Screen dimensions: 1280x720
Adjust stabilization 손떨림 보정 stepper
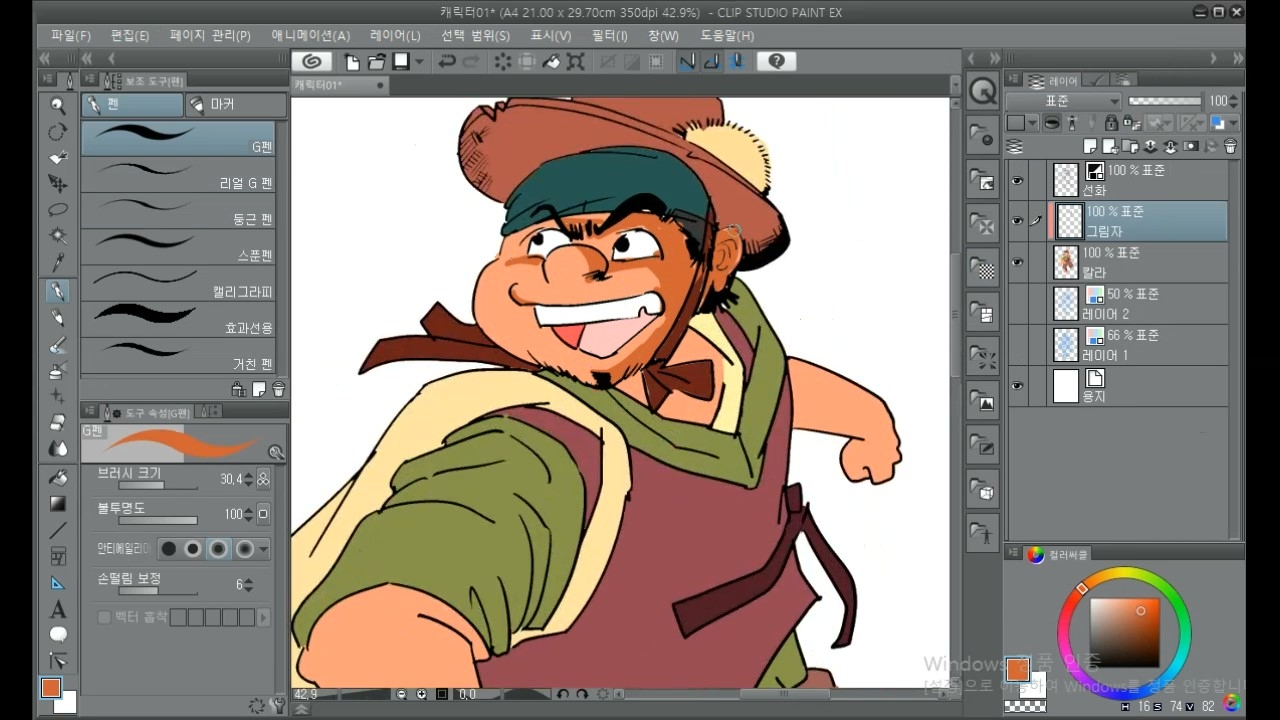click(x=249, y=584)
